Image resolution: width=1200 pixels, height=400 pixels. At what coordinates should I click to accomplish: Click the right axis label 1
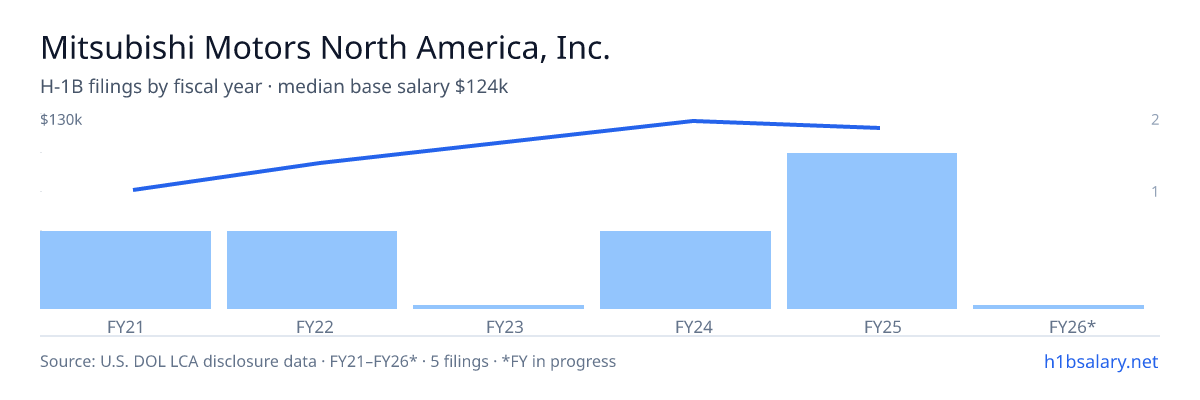1155,191
